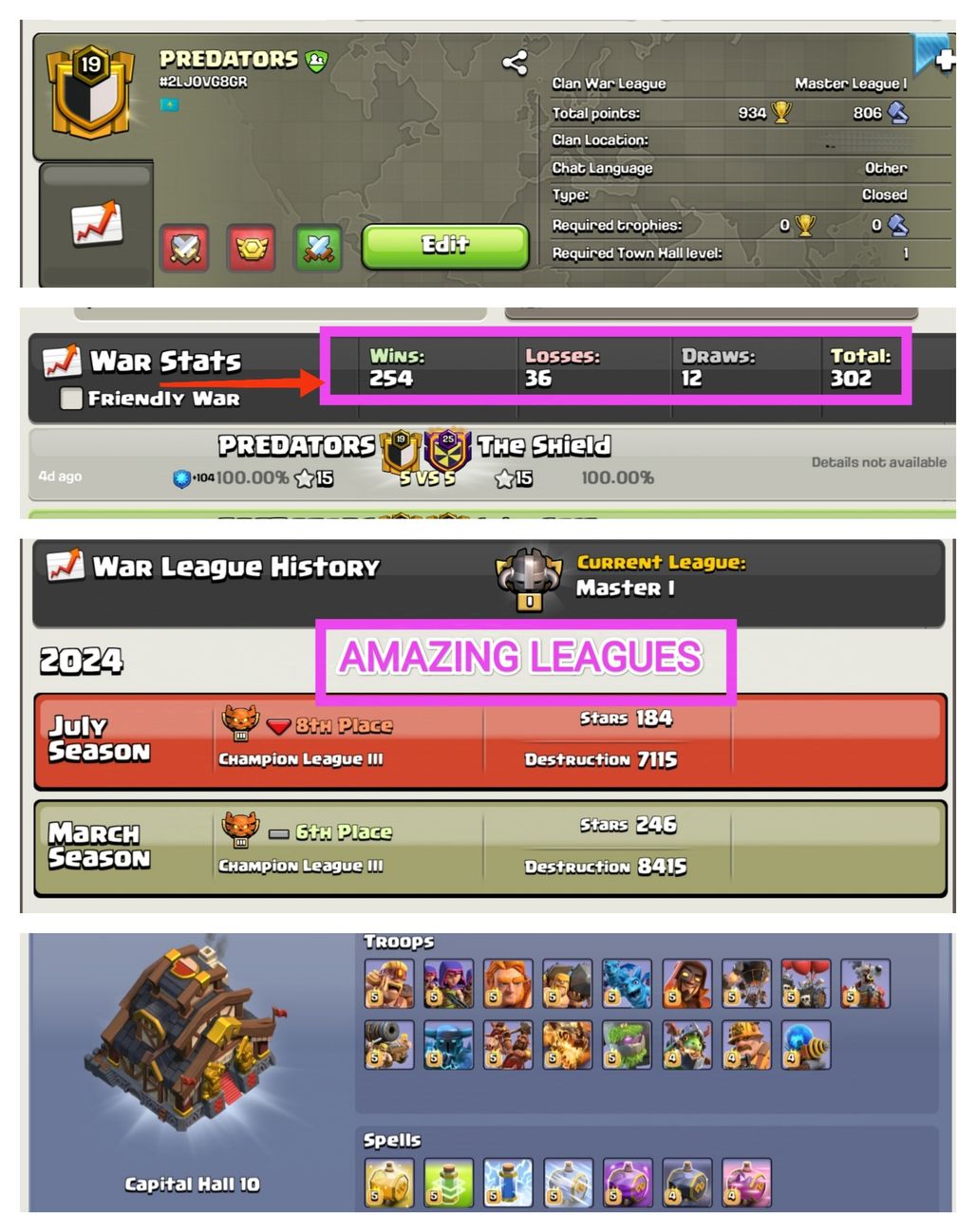This screenshot has height=1232, width=976.
Task: Select the clan statistics chart tab
Action: (x=97, y=224)
